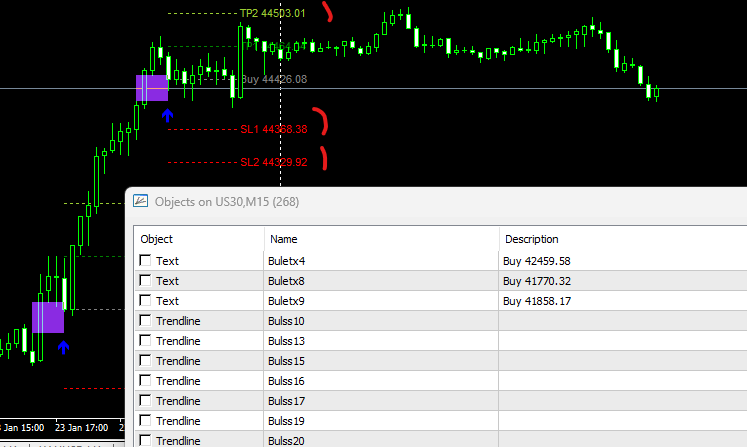Select the Bulss20 name cell
The height and width of the screenshot is (447, 747).
click(381, 440)
